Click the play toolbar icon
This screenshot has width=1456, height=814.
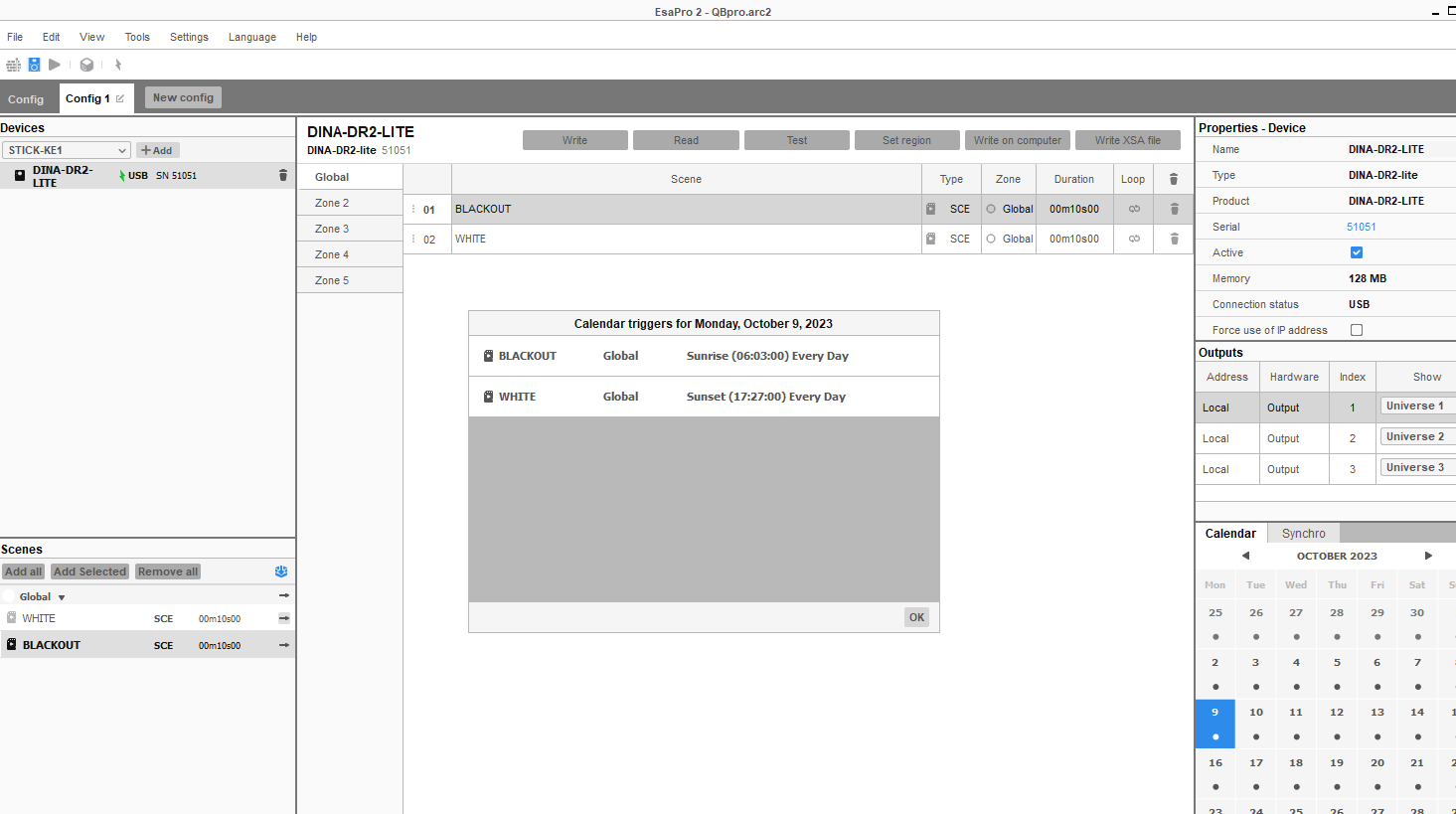pos(55,65)
